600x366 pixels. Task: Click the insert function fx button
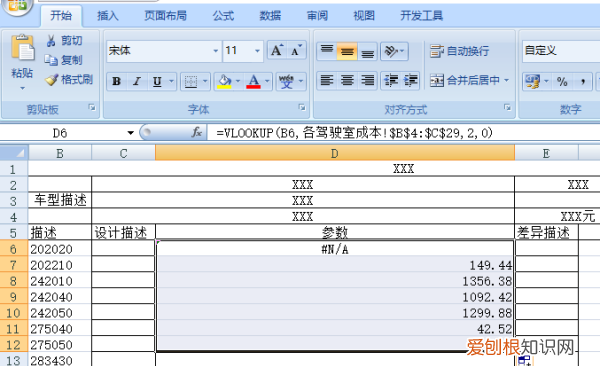coord(197,133)
